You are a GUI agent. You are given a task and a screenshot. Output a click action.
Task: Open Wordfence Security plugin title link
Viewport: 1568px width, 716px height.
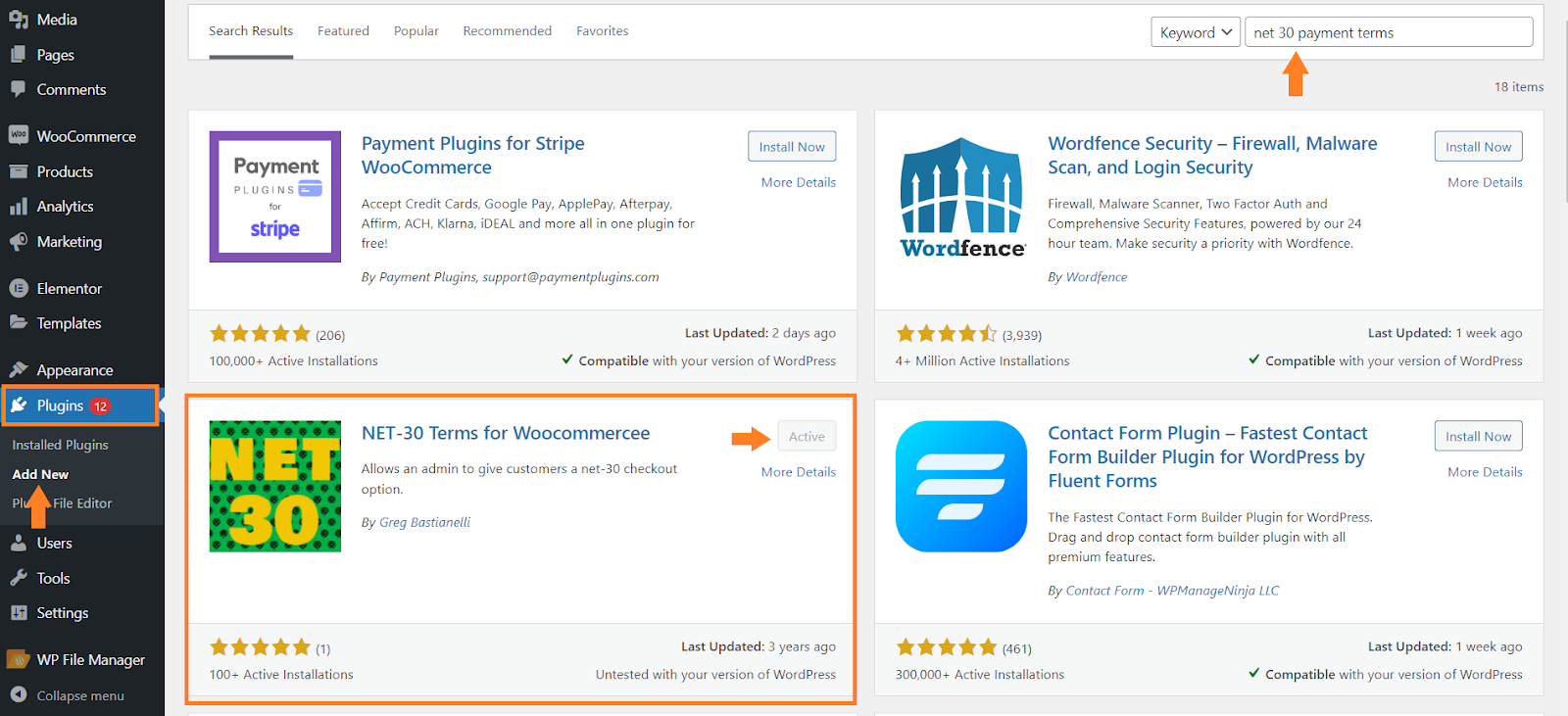tap(1212, 156)
